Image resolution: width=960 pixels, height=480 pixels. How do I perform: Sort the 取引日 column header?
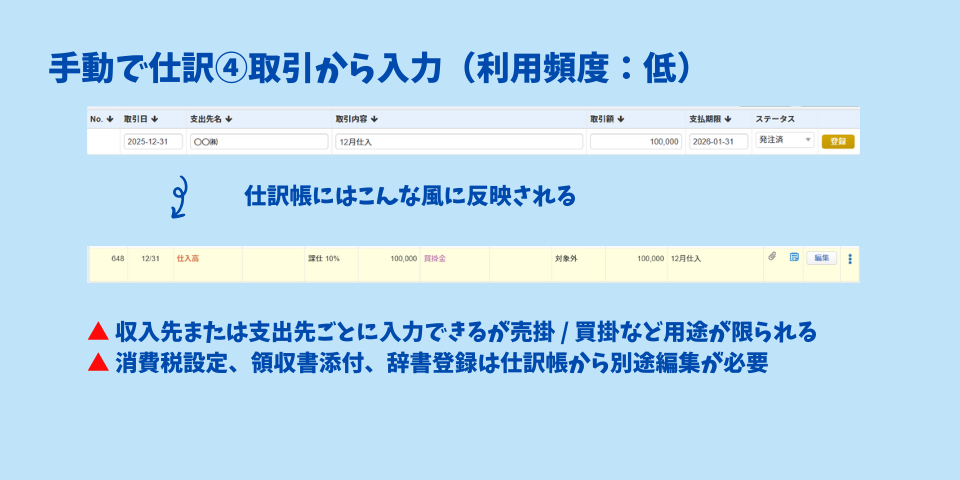pyautogui.click(x=141, y=119)
